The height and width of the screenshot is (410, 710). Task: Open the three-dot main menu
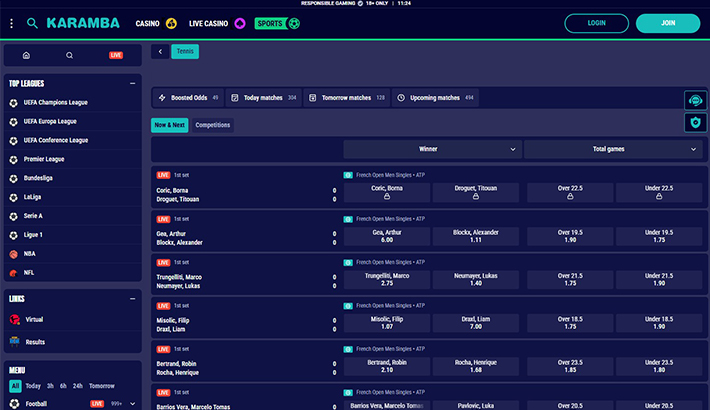[11, 23]
